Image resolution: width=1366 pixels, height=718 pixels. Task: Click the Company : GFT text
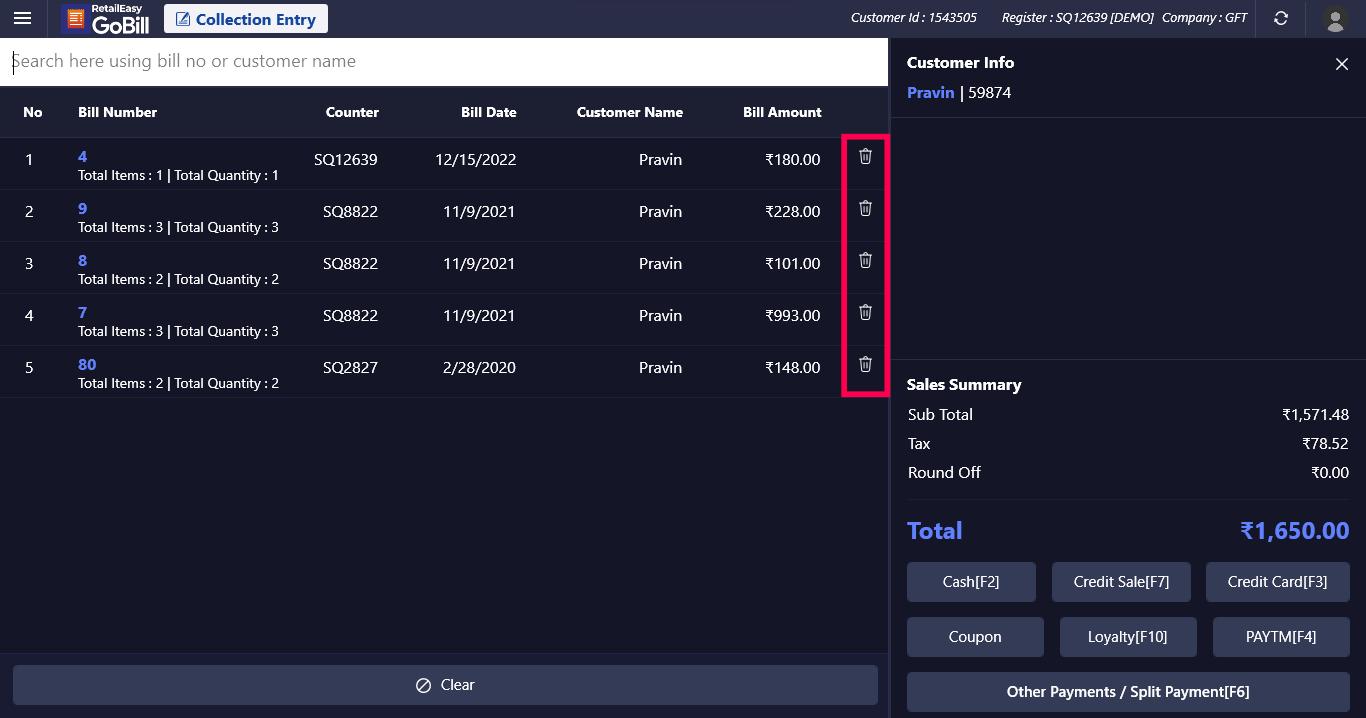coord(1205,18)
